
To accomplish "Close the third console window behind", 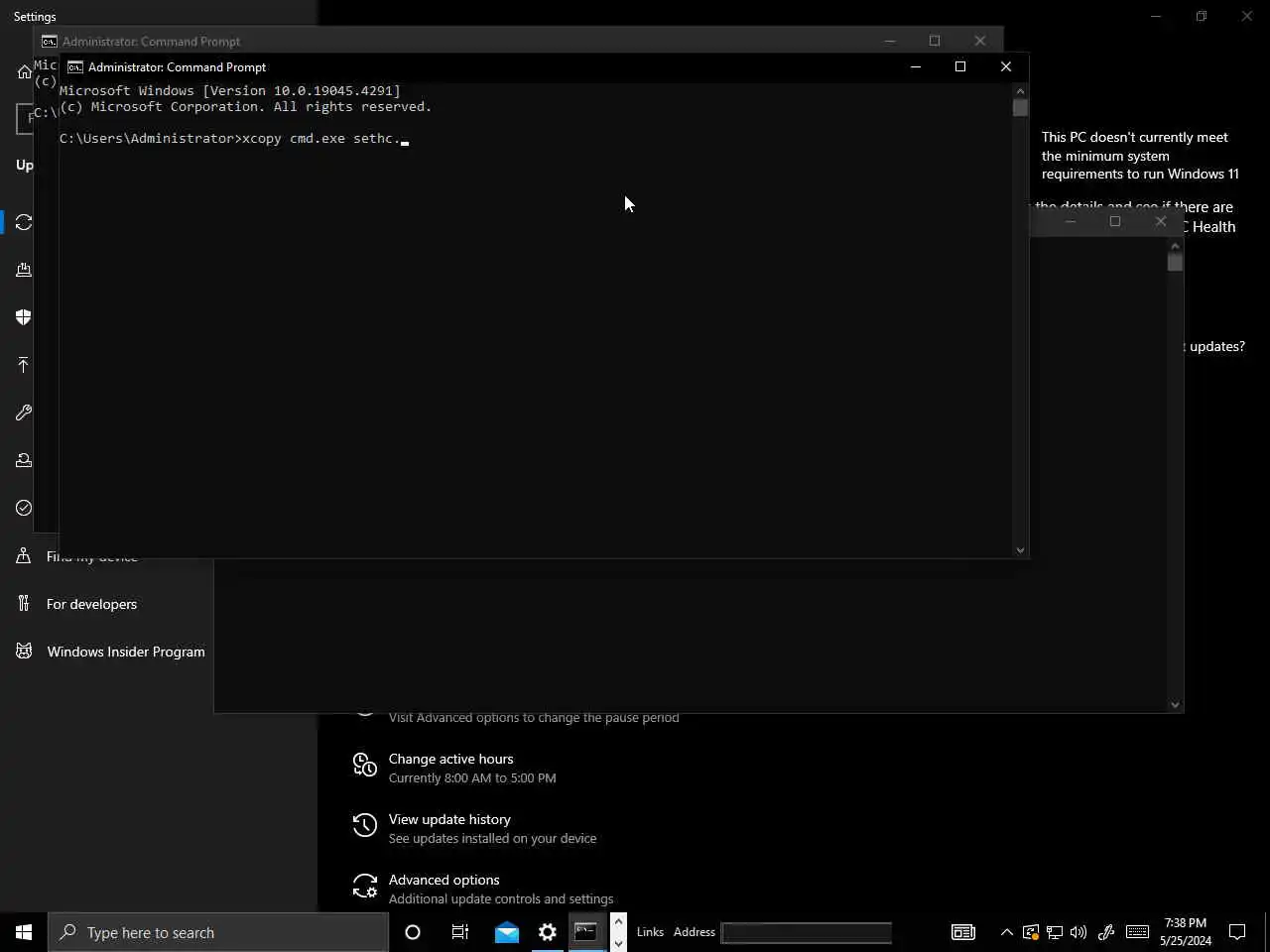I will pos(1161,221).
